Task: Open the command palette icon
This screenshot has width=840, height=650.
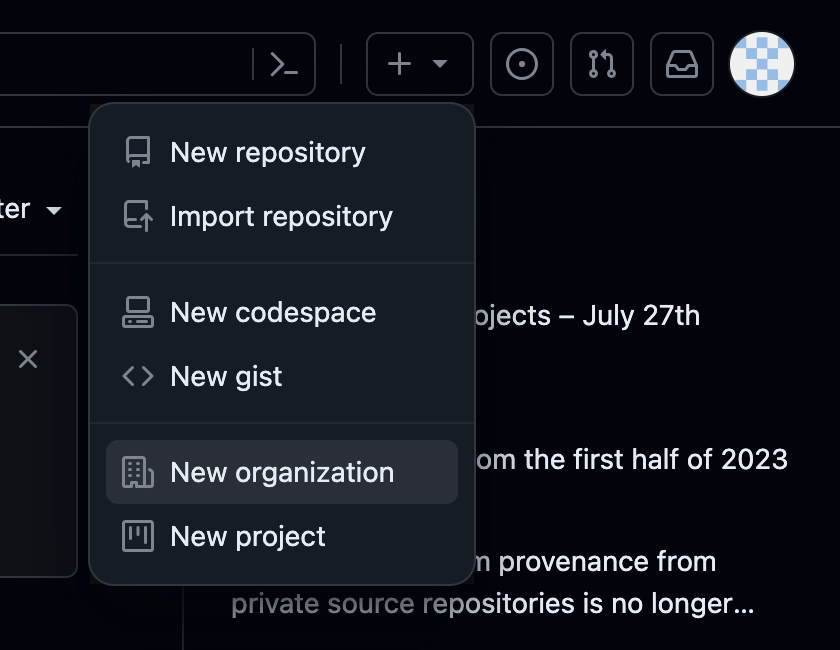Action: [284, 65]
